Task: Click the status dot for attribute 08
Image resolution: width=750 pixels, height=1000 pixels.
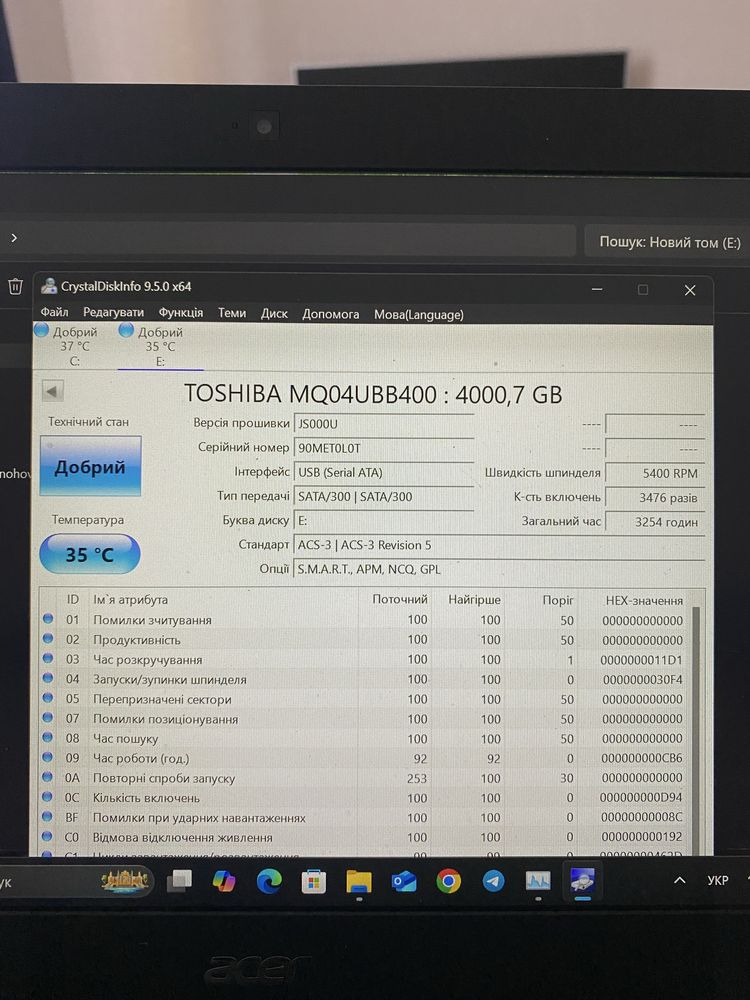Action: point(48,737)
